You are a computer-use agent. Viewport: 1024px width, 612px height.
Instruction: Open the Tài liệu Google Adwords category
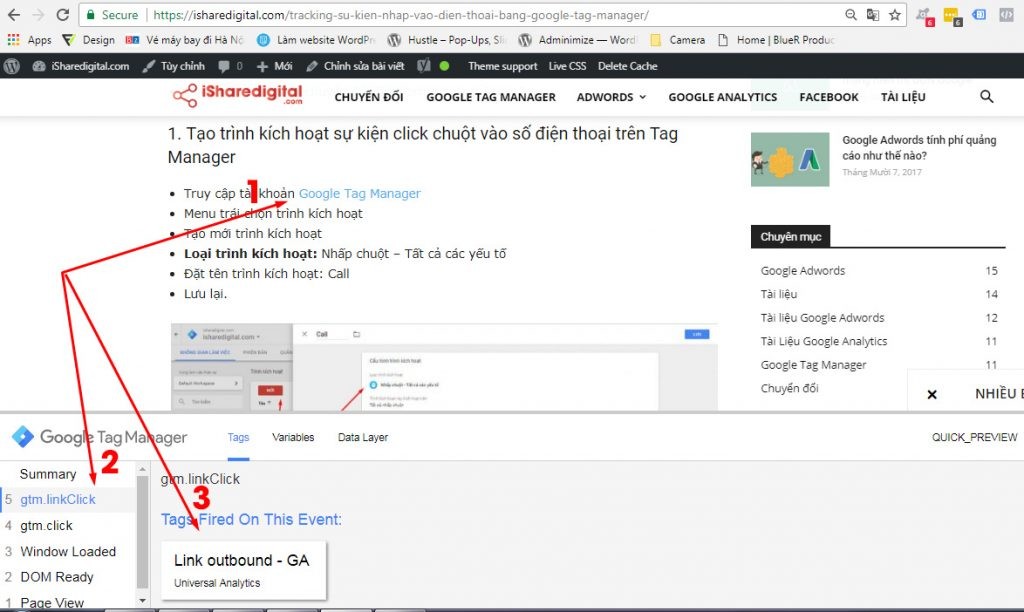822,317
